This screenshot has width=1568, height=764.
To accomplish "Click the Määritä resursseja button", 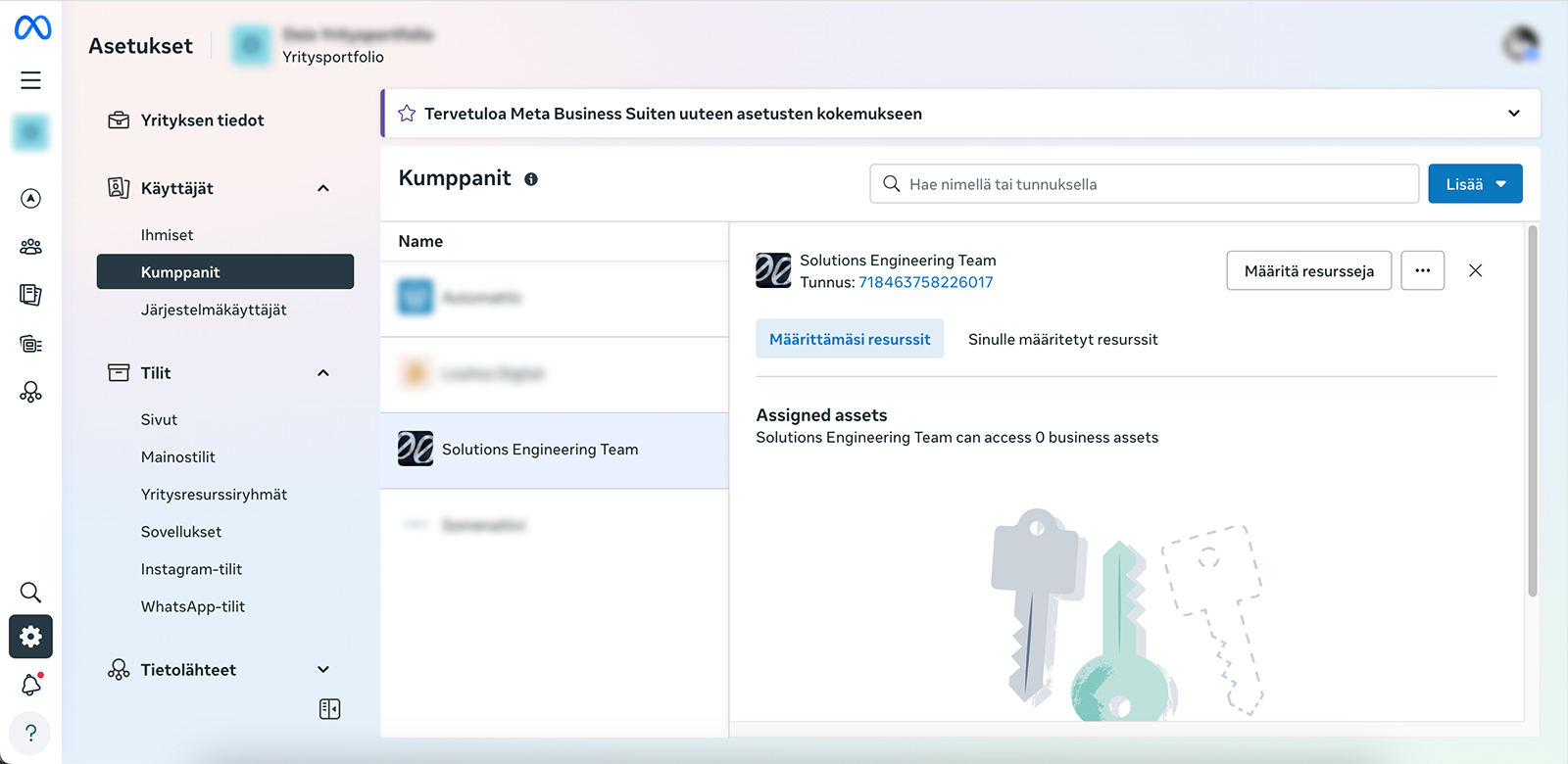I will tap(1308, 271).
